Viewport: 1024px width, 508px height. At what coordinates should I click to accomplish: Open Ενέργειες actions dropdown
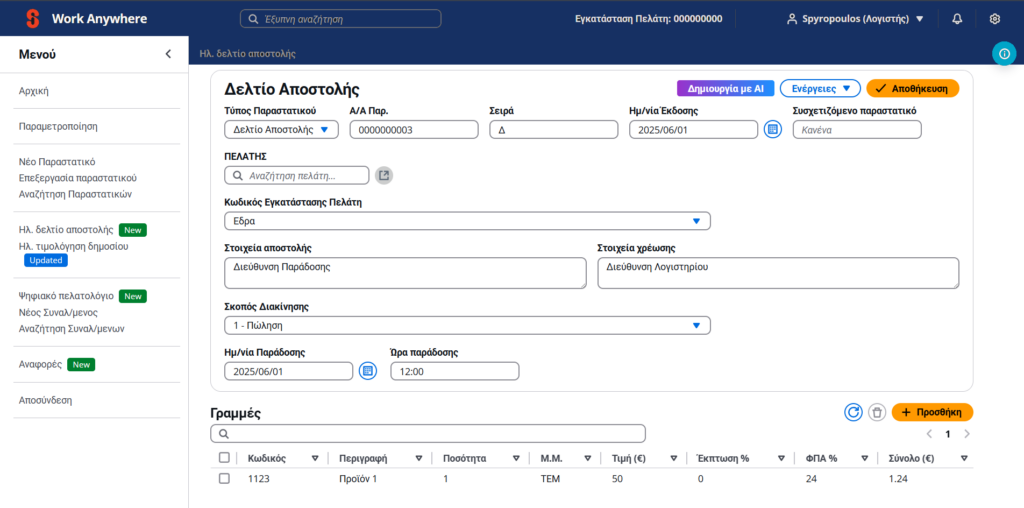(819, 88)
